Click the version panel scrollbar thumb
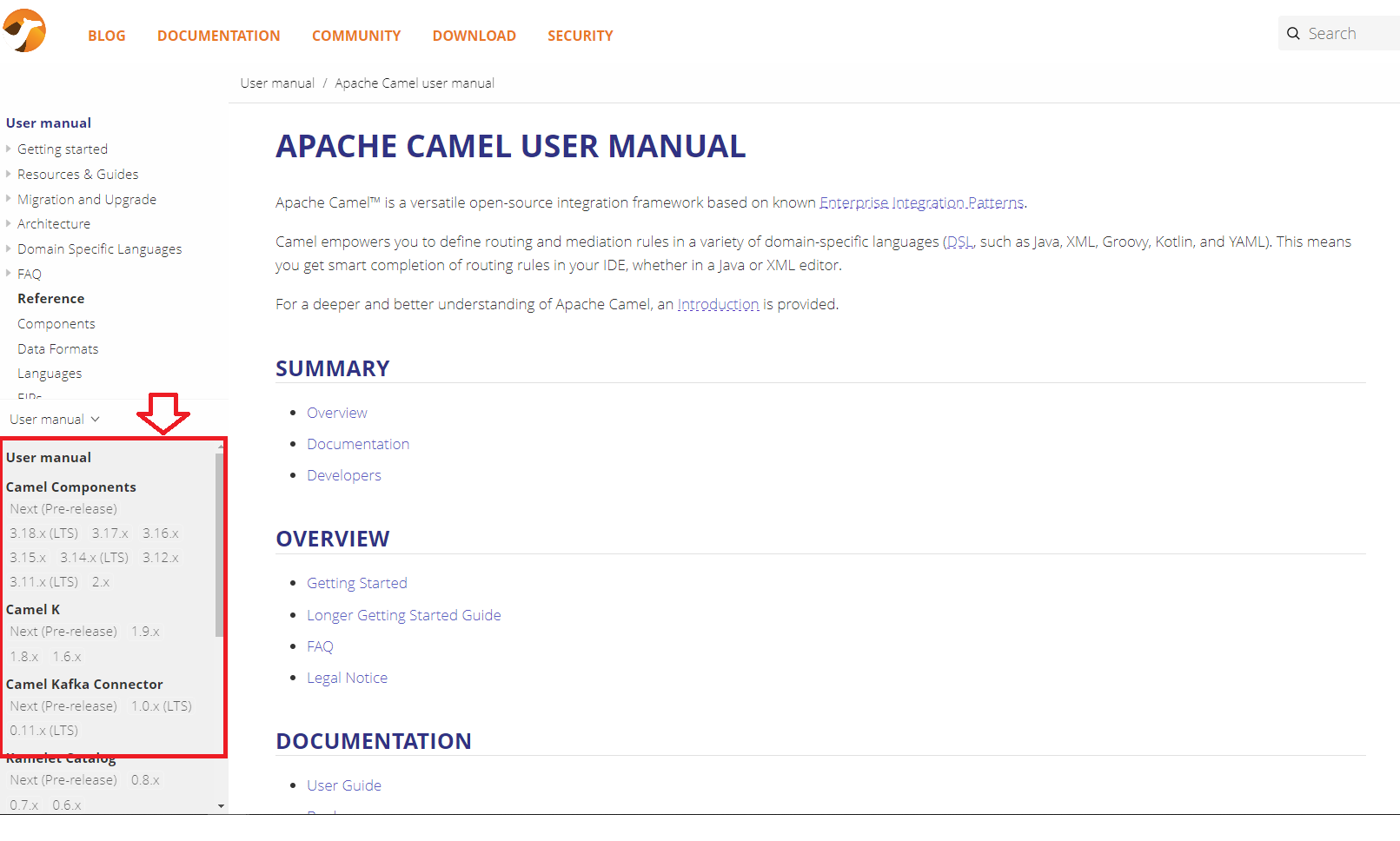 point(220,545)
